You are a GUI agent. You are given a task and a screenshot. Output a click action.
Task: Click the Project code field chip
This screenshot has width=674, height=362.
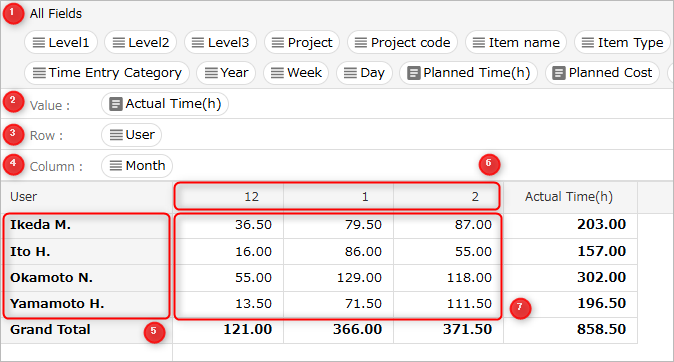click(402, 42)
